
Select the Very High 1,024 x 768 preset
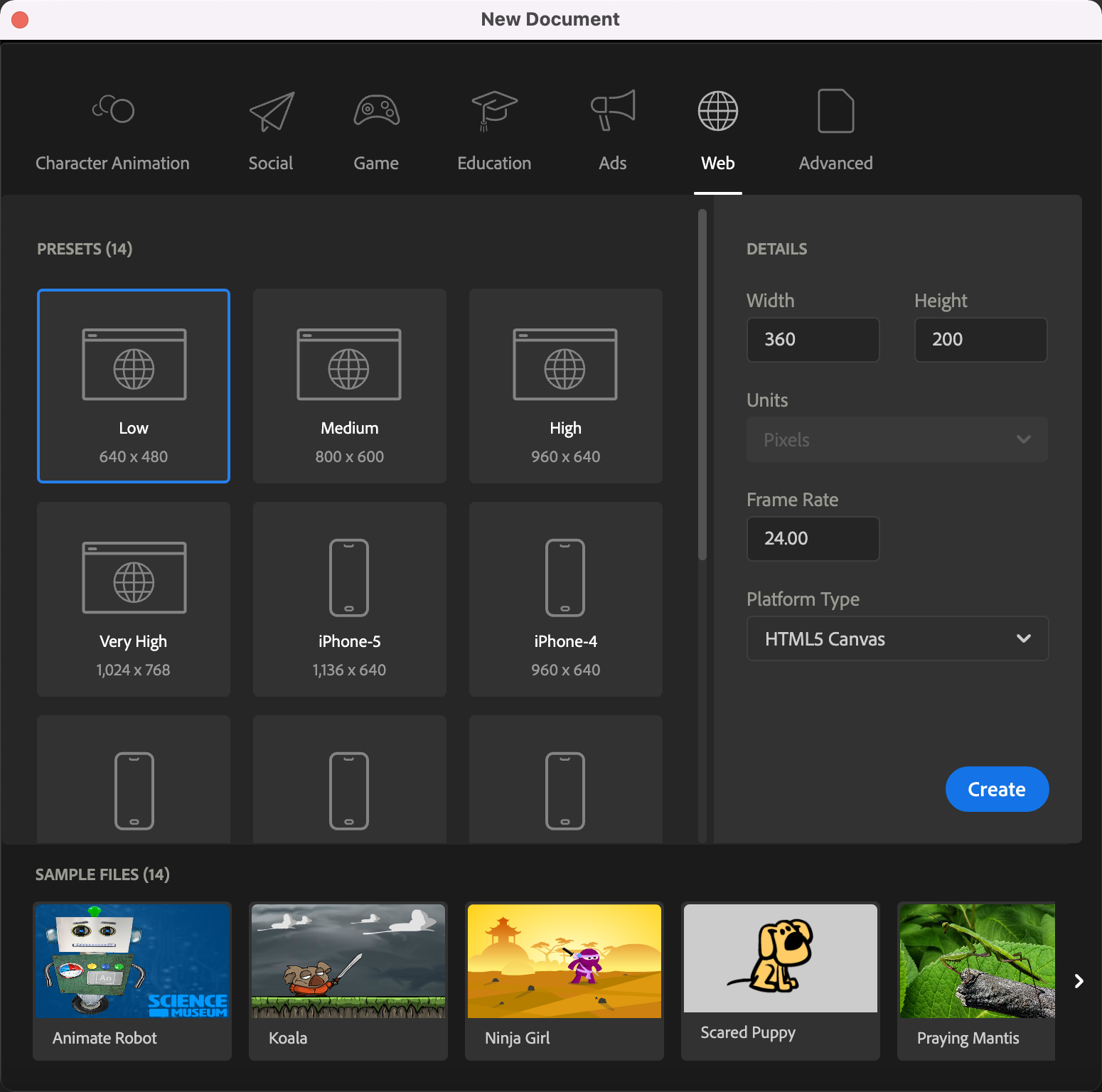click(134, 599)
